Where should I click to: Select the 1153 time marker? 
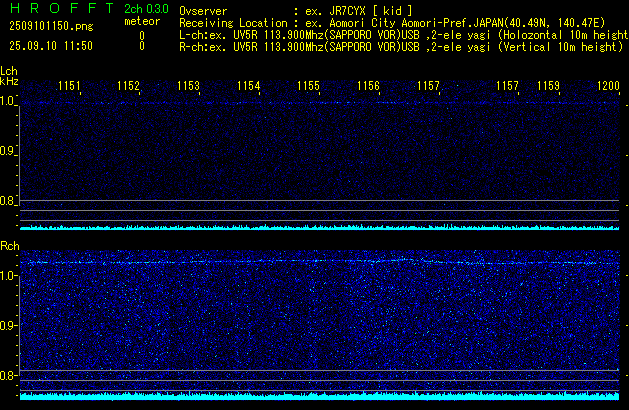[x=188, y=86]
